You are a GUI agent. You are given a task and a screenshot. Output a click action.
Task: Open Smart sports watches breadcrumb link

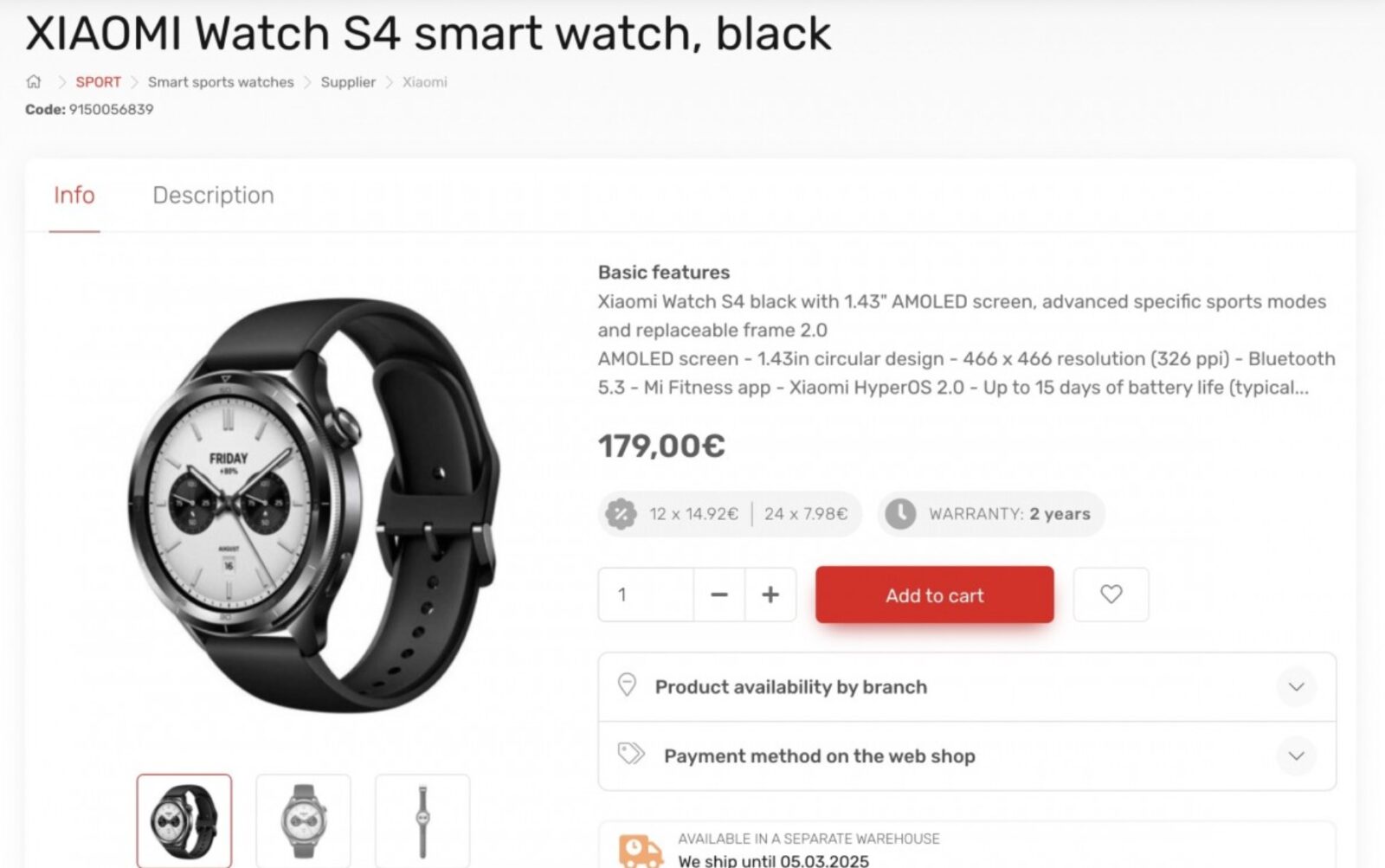click(x=221, y=82)
